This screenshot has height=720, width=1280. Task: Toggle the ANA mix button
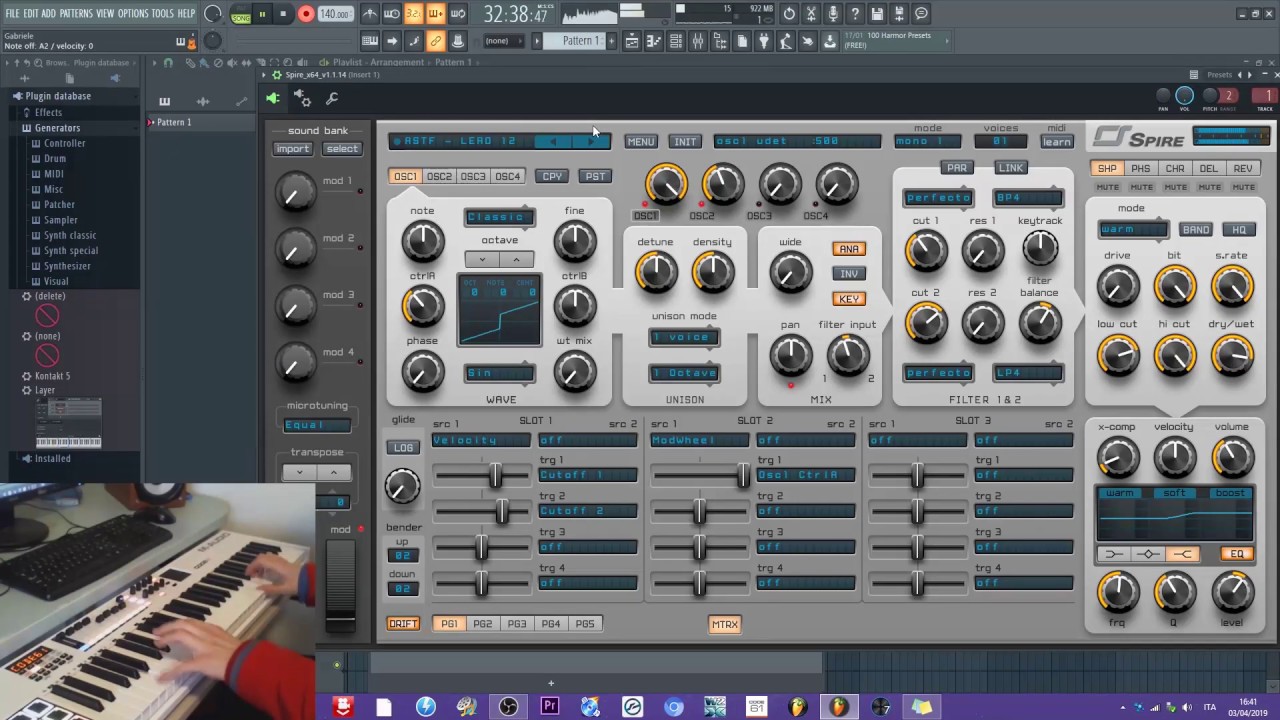pos(849,249)
